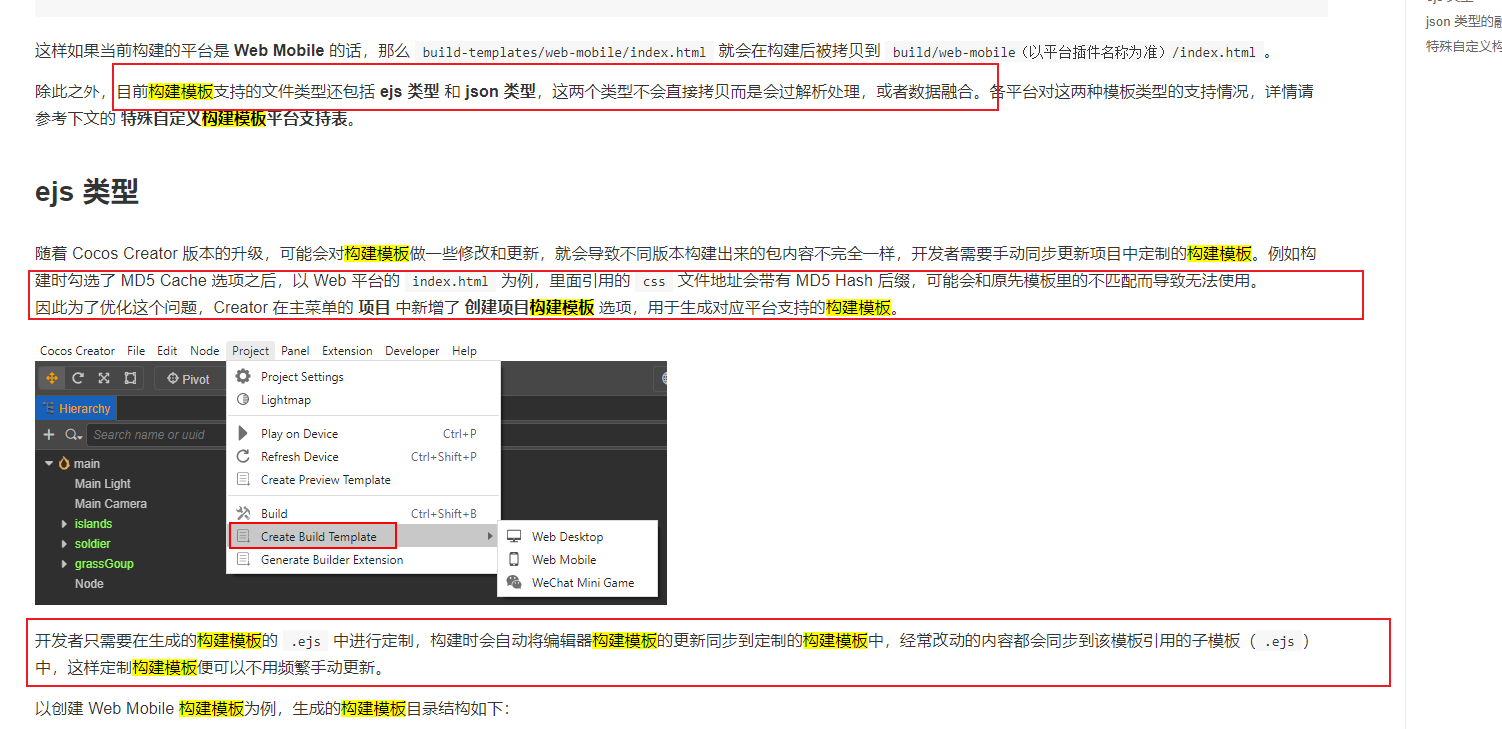Select the Main Camera node
Screen dimensions: 1502x729
pos(111,504)
